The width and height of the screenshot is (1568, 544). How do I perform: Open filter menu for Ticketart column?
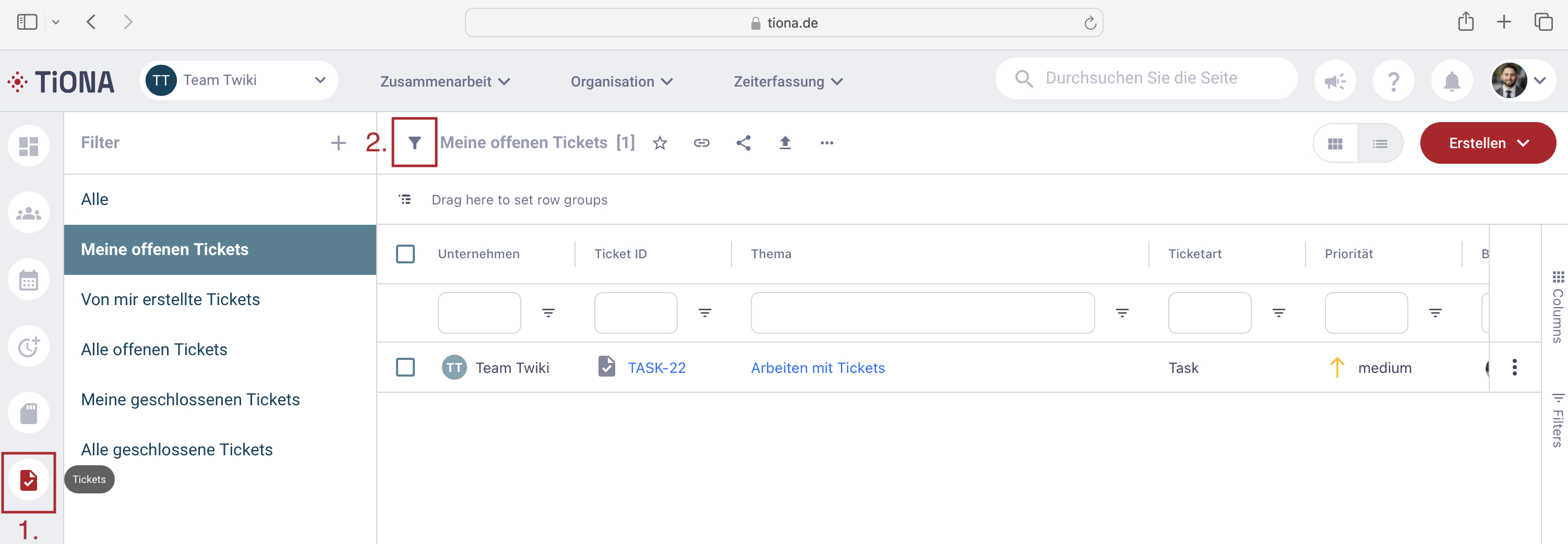(1279, 313)
